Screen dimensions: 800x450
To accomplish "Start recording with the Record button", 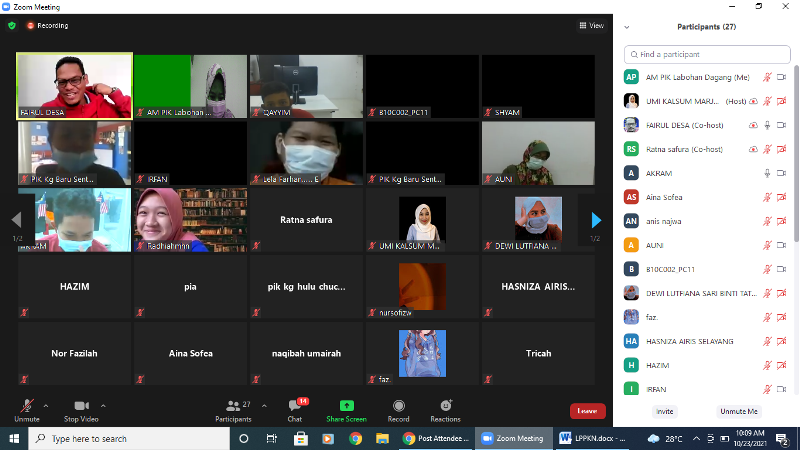I will pyautogui.click(x=398, y=411).
